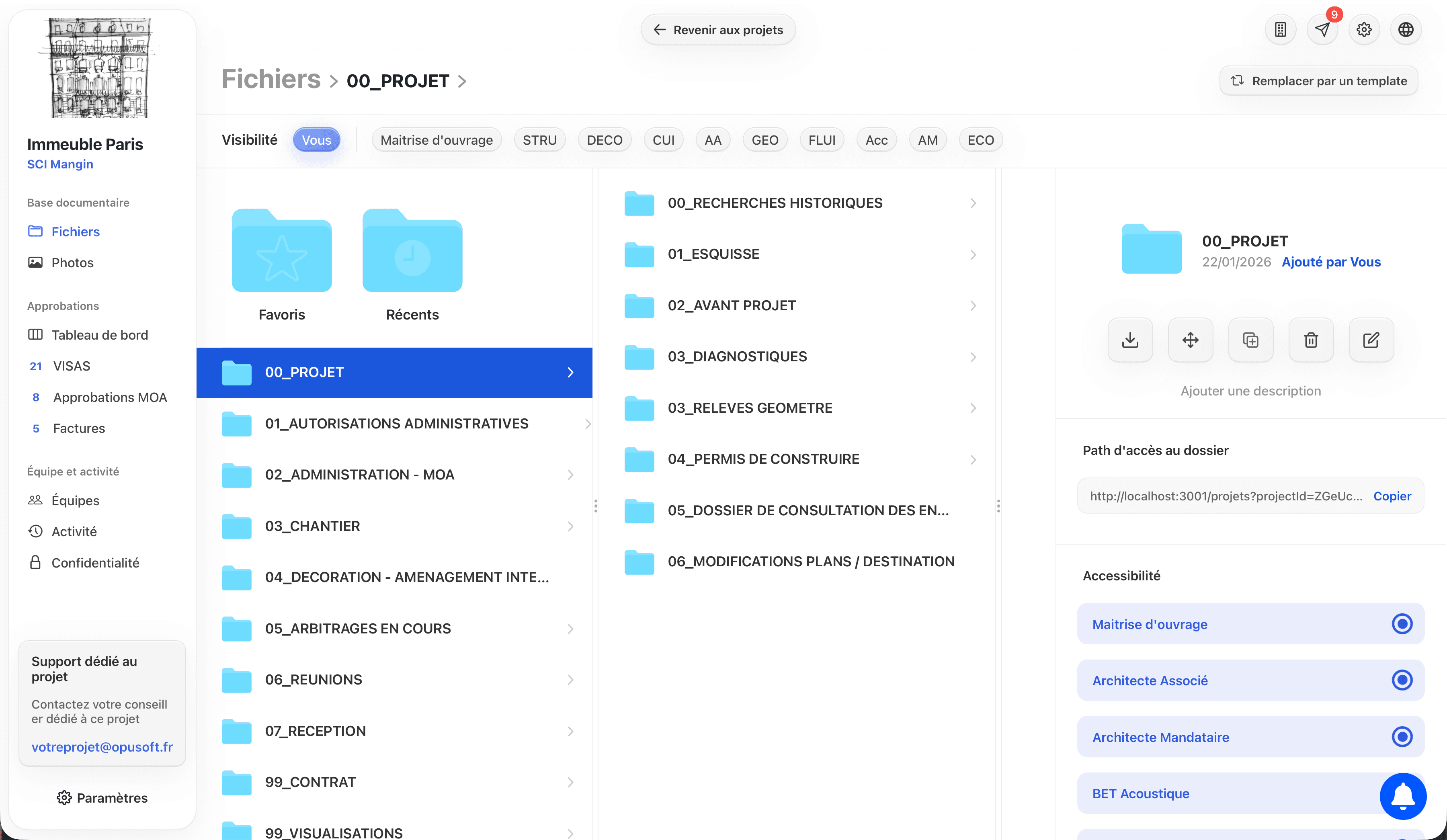
Task: Expand the 03_CHANTIER folder chevron
Action: 570,526
